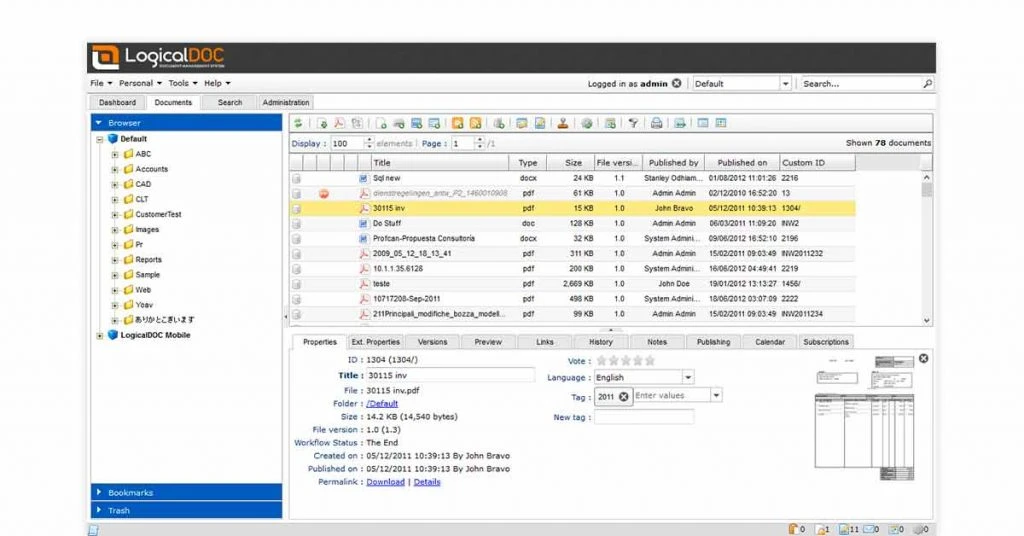Remove the 2011 tag with its X
The width and height of the screenshot is (1024, 536).
coord(624,396)
